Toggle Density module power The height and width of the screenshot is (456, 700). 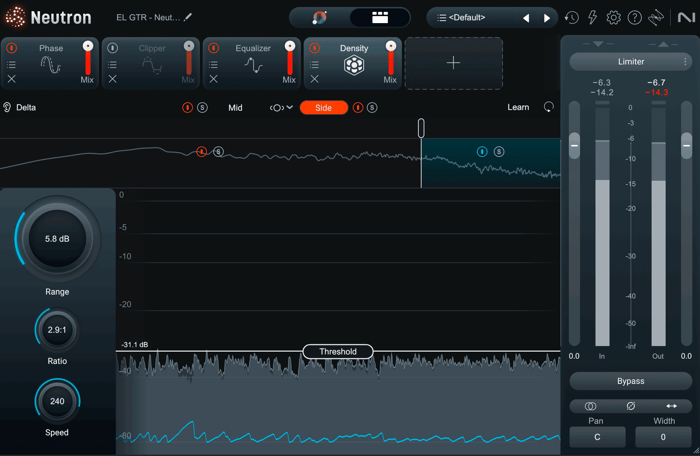point(314,48)
